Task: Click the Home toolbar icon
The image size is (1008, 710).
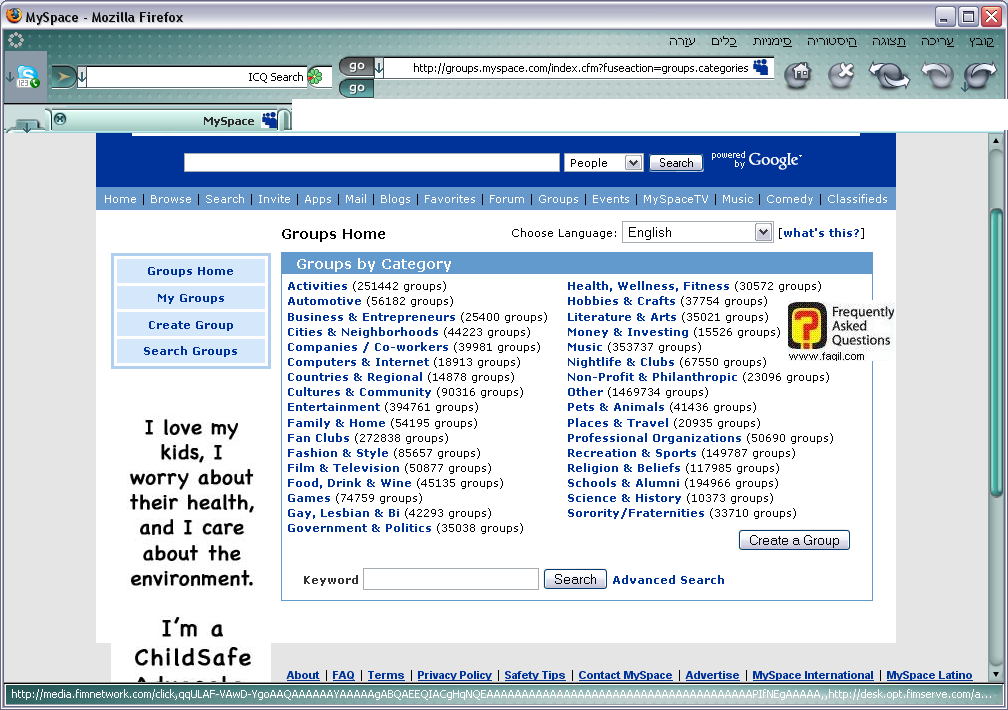Action: (797, 75)
